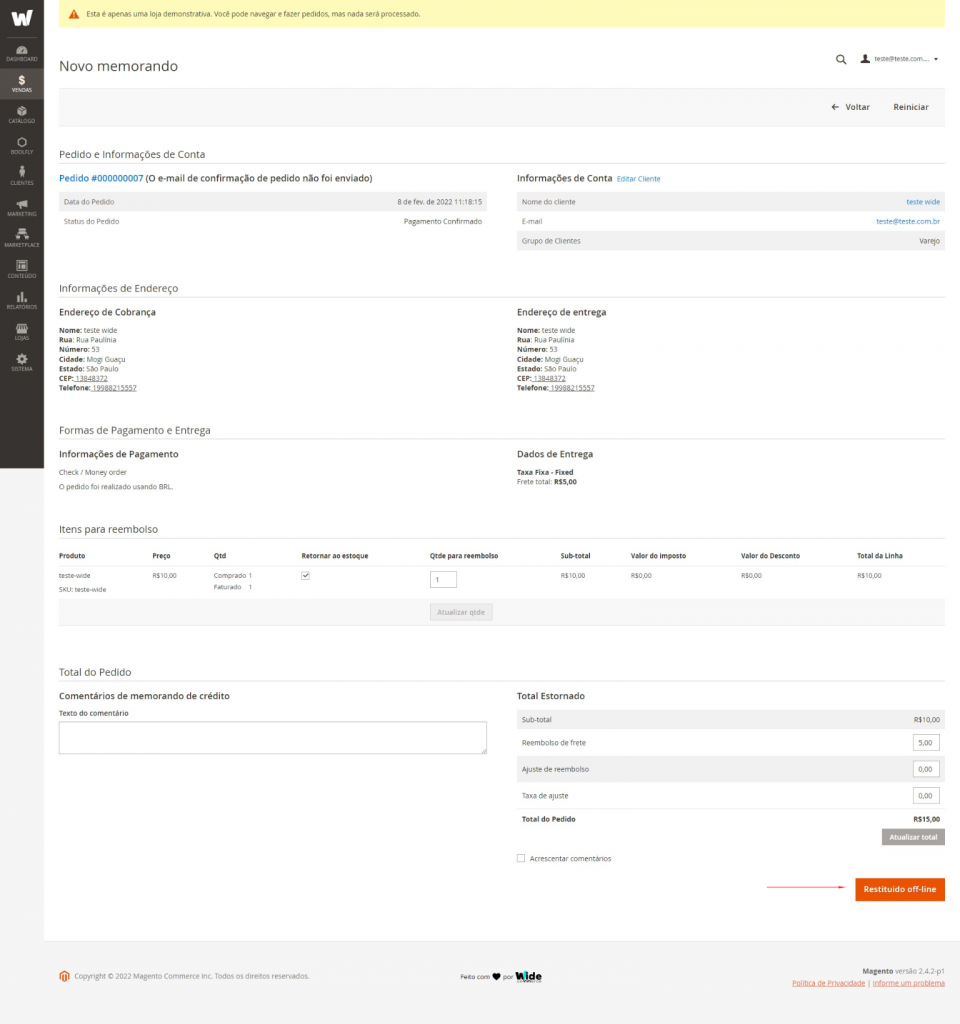Open the Catálogo sidebar menu
Viewport: 960px width, 1024px height.
[22, 115]
